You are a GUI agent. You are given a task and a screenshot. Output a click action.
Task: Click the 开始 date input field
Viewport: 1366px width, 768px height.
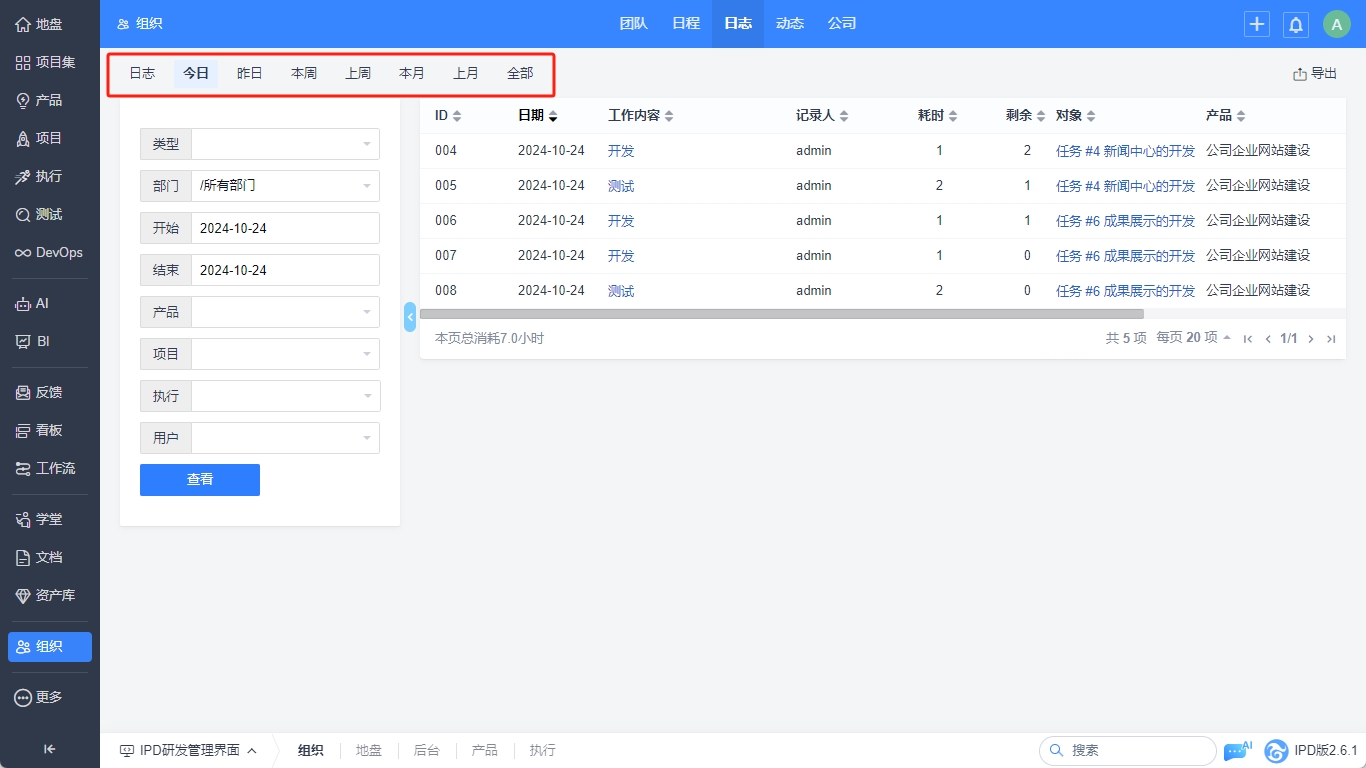click(x=285, y=228)
